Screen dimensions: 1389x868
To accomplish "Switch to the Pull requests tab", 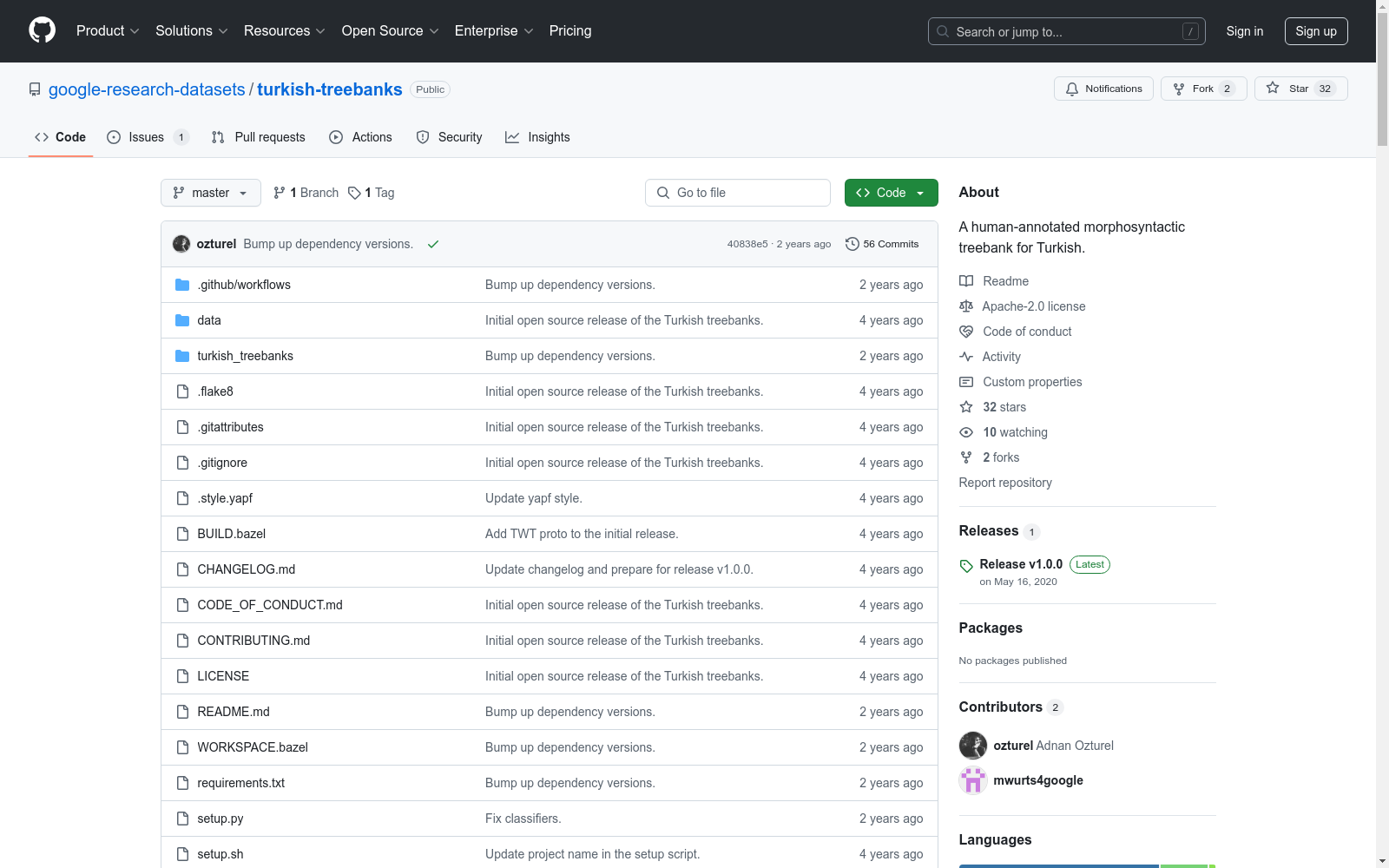I will pos(259,137).
